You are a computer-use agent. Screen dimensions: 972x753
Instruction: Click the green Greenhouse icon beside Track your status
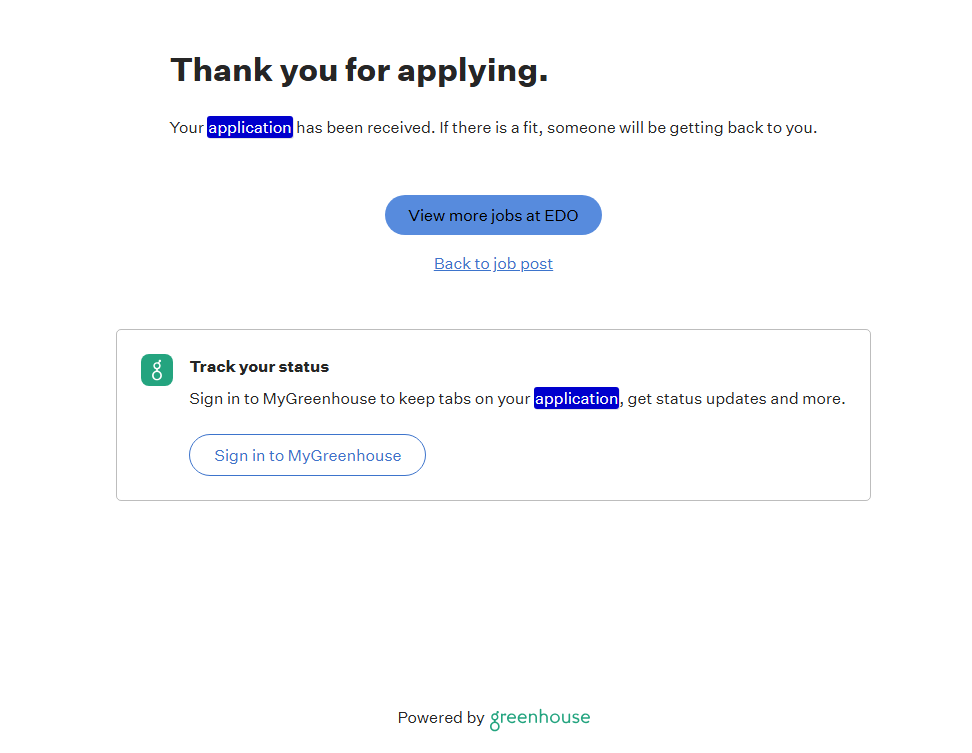pyautogui.click(x=157, y=370)
